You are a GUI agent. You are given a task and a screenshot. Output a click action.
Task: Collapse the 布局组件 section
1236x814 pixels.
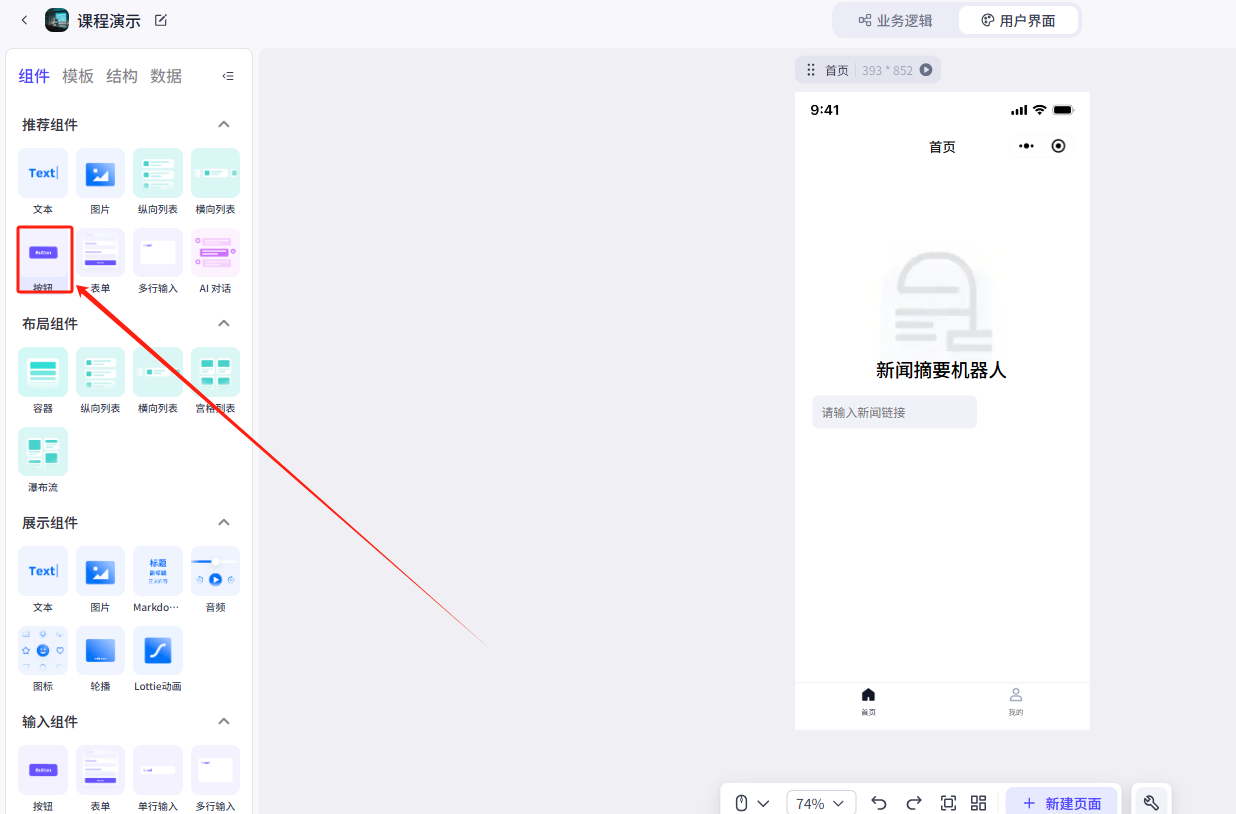click(224, 324)
